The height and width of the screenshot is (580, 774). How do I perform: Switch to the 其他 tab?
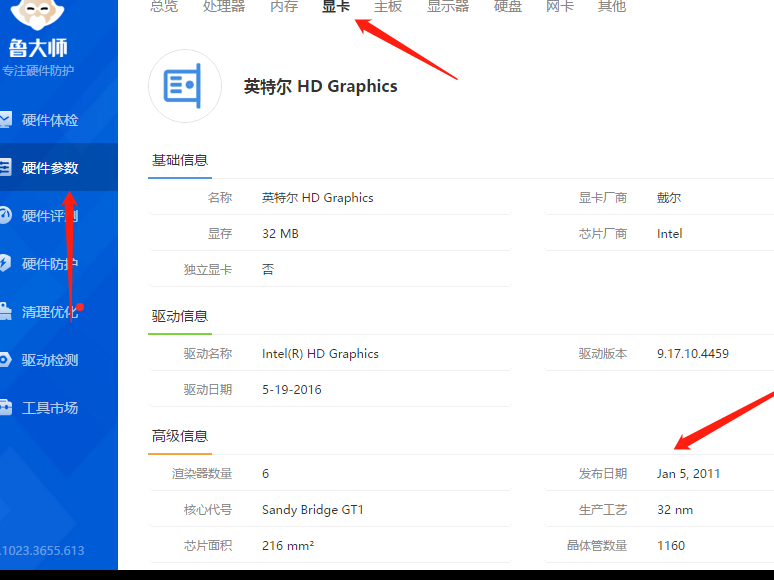click(612, 6)
